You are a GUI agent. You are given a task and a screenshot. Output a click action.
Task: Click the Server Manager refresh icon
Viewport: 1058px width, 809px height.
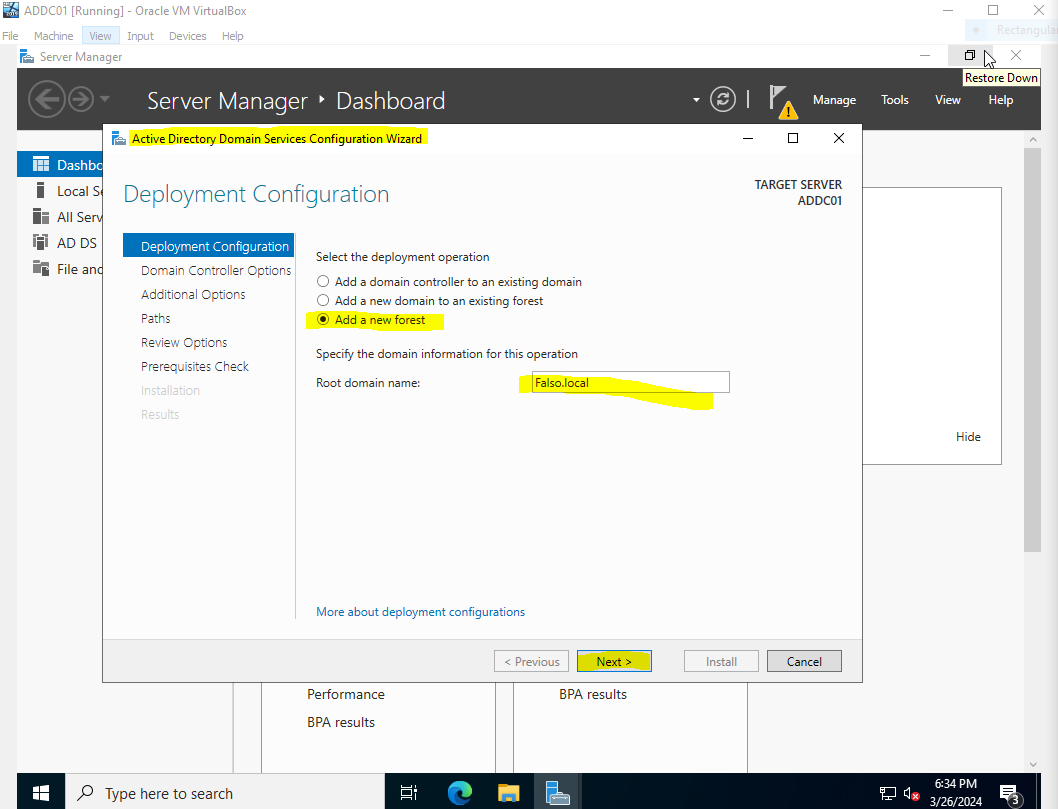tap(723, 100)
